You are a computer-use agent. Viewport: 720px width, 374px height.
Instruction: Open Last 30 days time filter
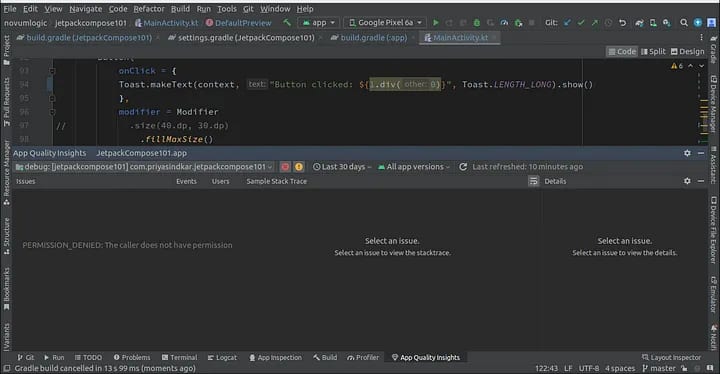pos(342,167)
